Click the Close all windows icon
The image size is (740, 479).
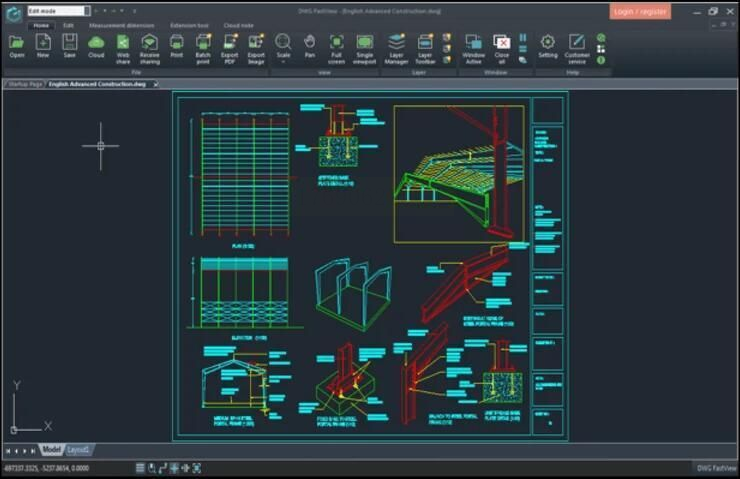(502, 46)
